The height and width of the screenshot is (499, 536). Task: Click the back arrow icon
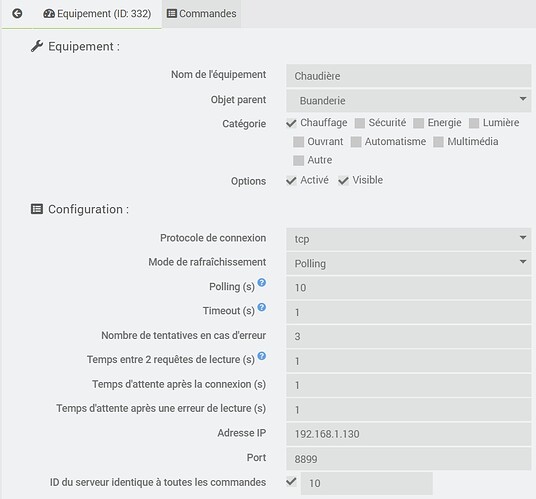17,14
